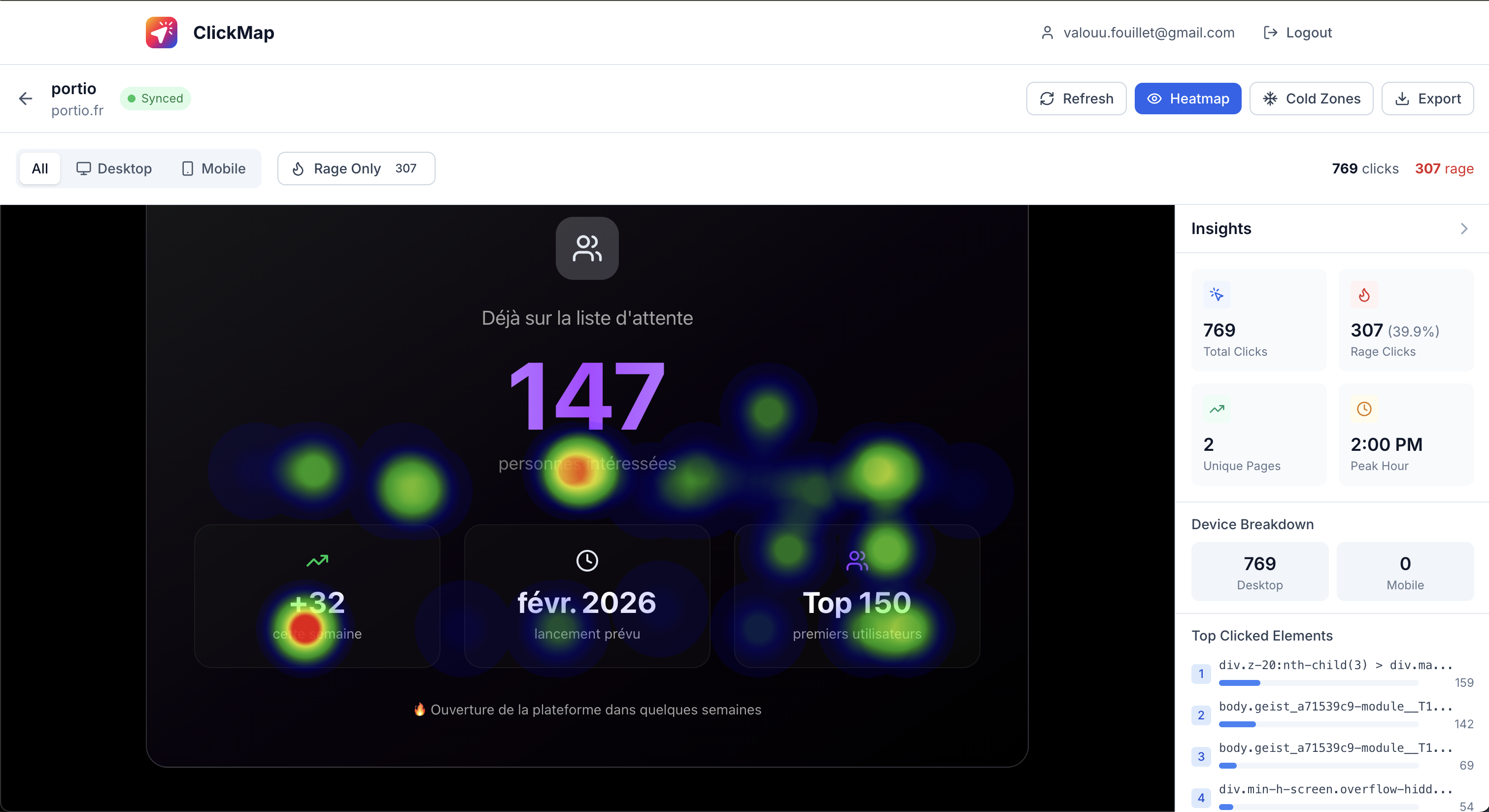The width and height of the screenshot is (1489, 812).
Task: Click the ClickMap logo icon
Action: point(161,33)
